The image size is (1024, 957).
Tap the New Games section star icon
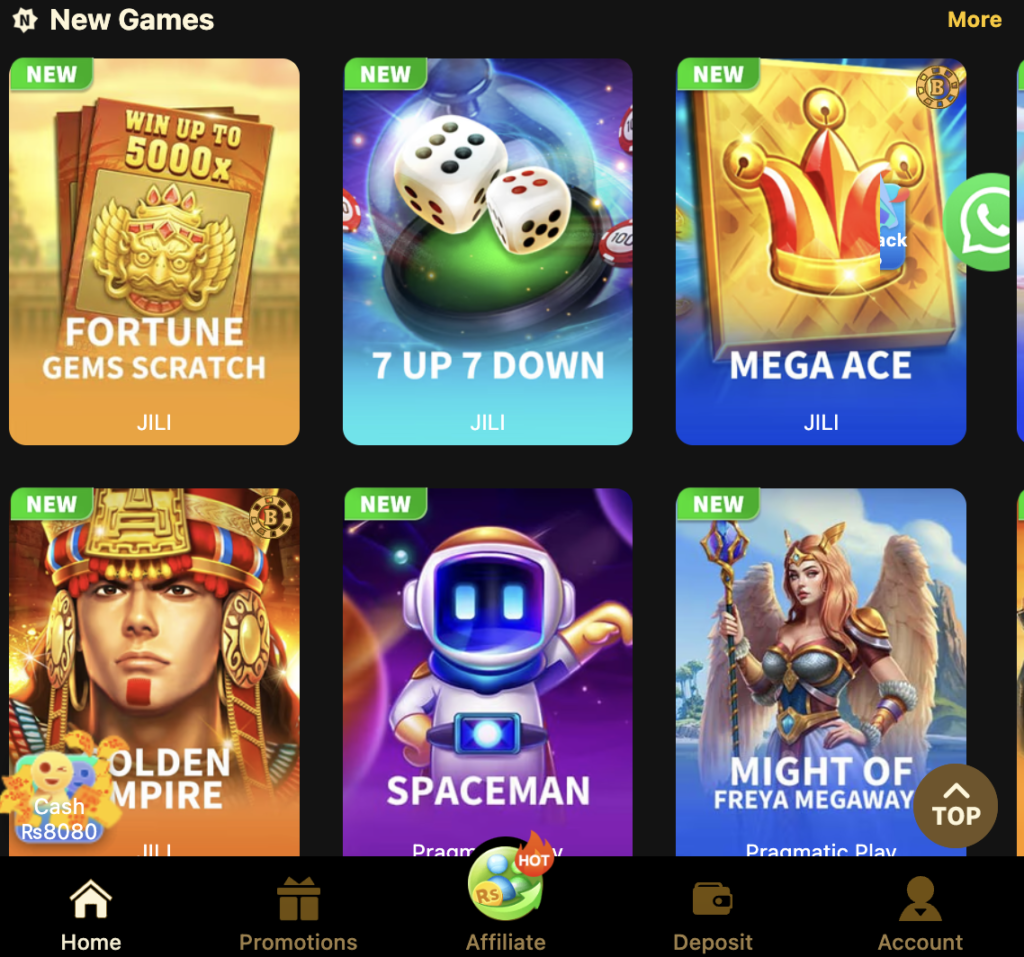pos(25,20)
